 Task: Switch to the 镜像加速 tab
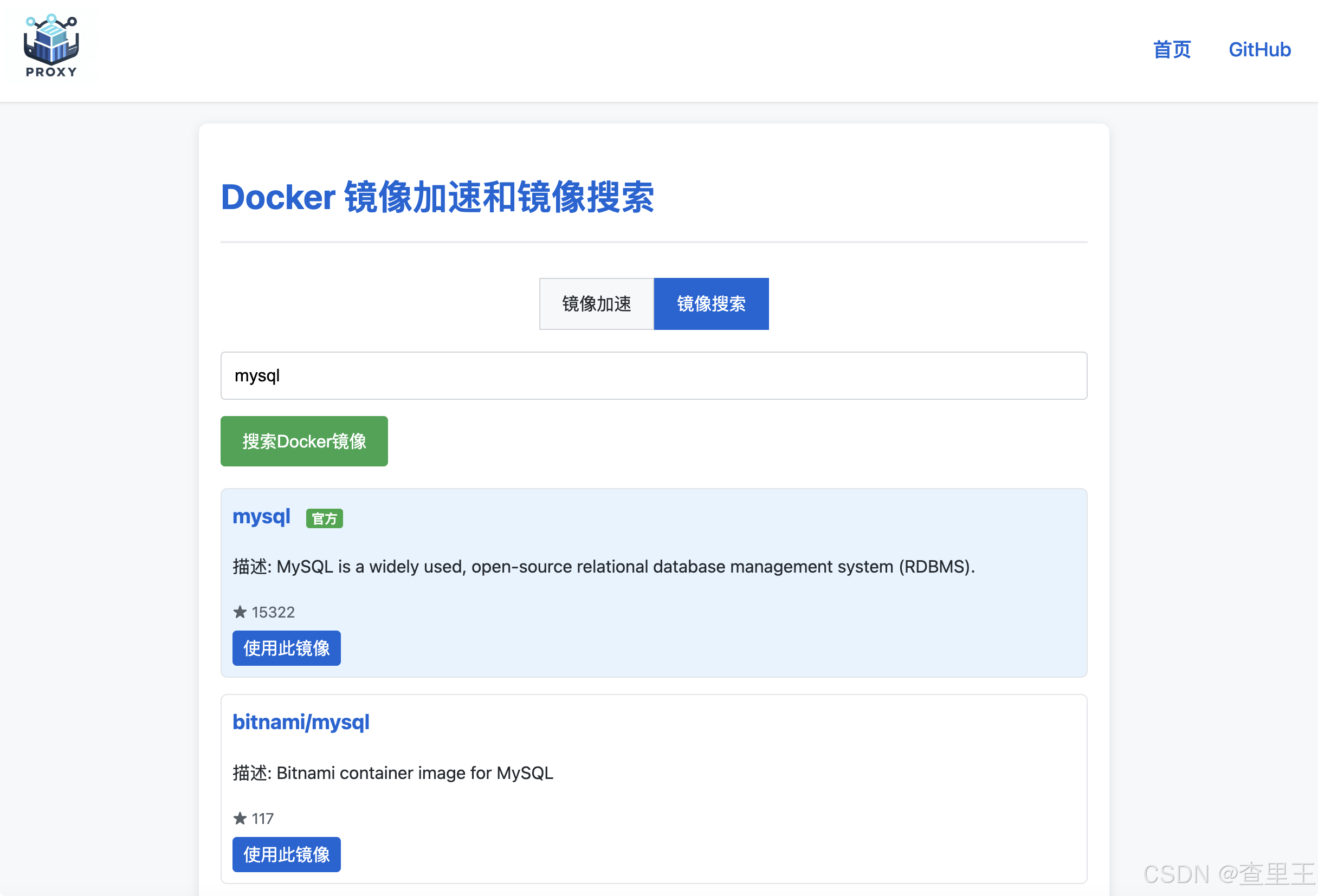tap(597, 304)
